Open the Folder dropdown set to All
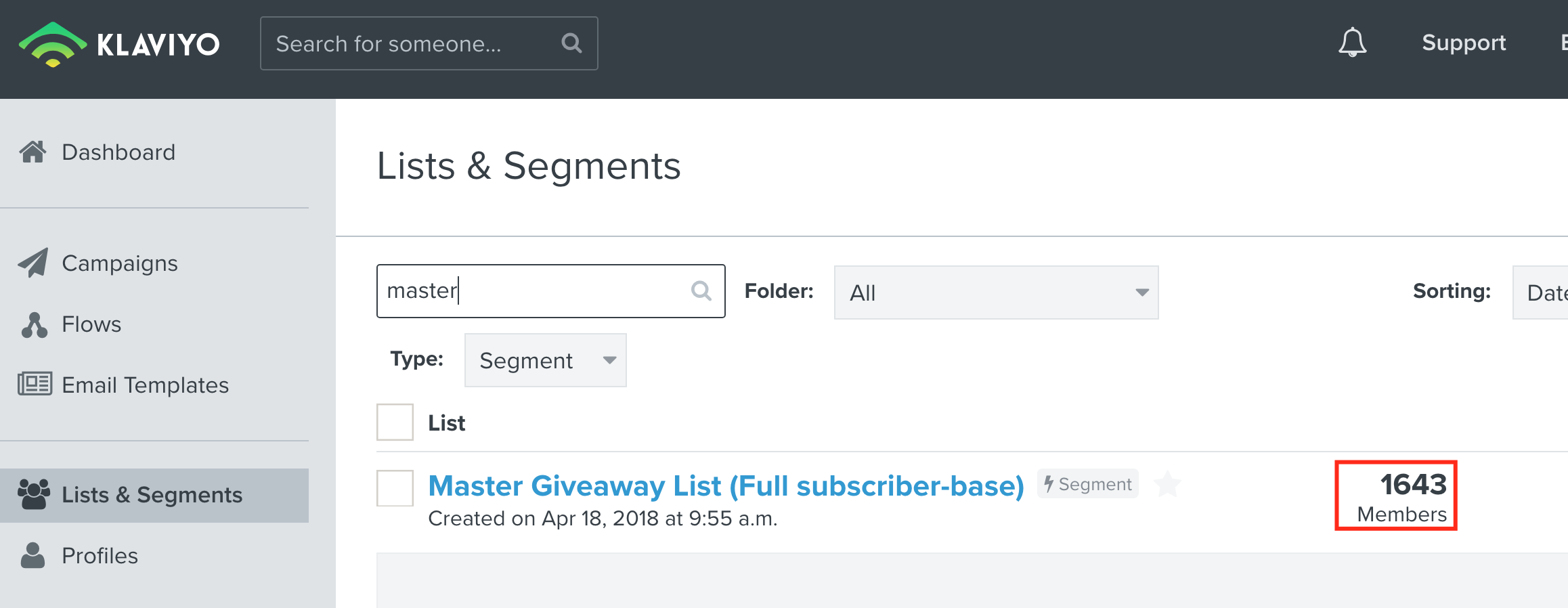Screen dimensions: 1568x608 pos(996,292)
